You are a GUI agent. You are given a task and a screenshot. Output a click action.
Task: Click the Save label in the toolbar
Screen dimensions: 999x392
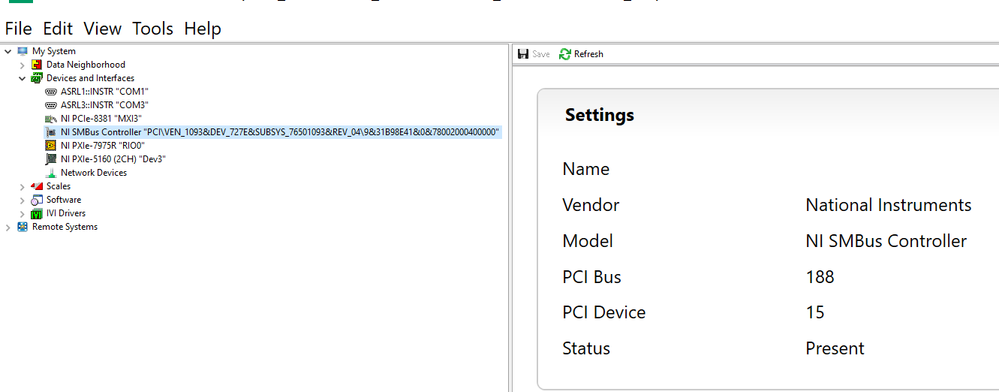pyautogui.click(x=541, y=54)
